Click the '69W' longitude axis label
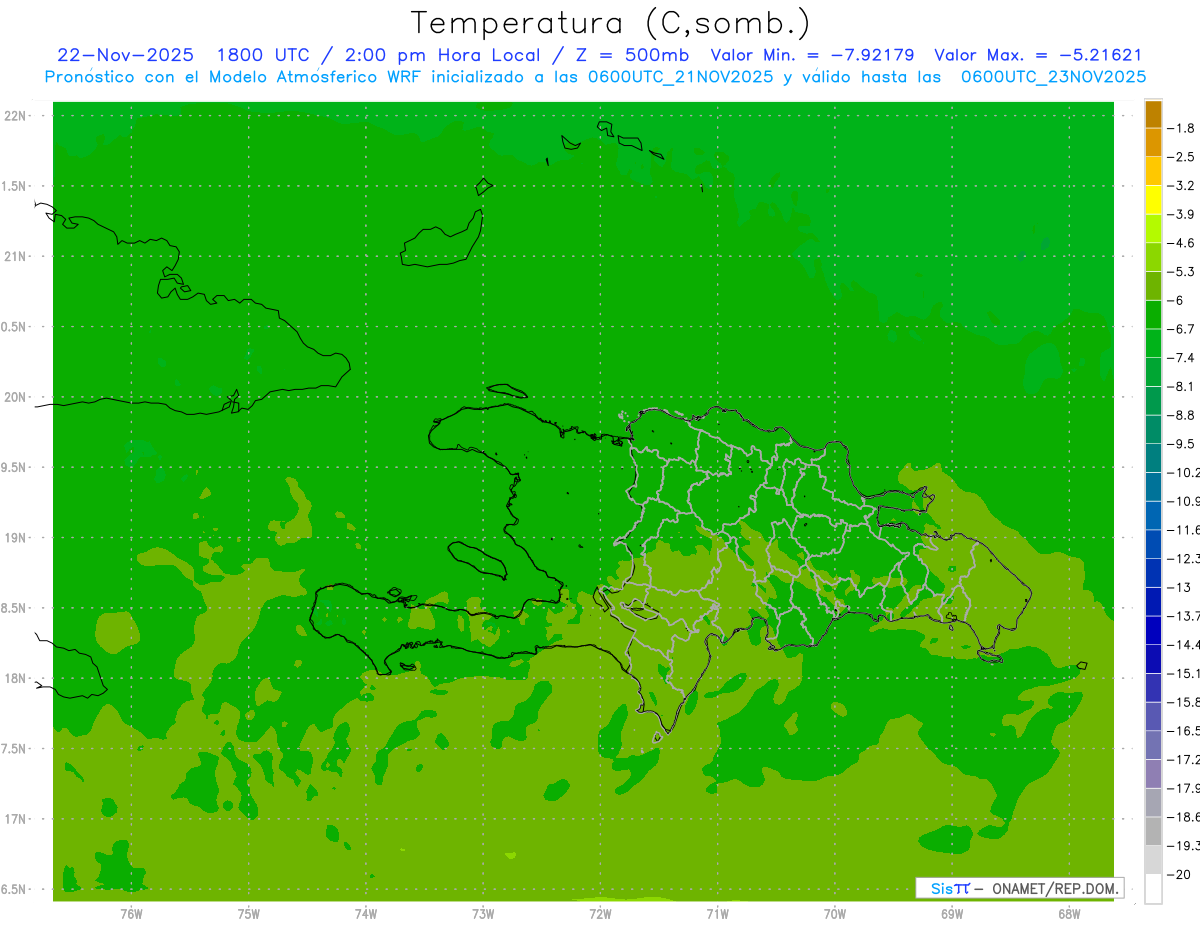Image resolution: width=1200 pixels, height=927 pixels. (952, 913)
